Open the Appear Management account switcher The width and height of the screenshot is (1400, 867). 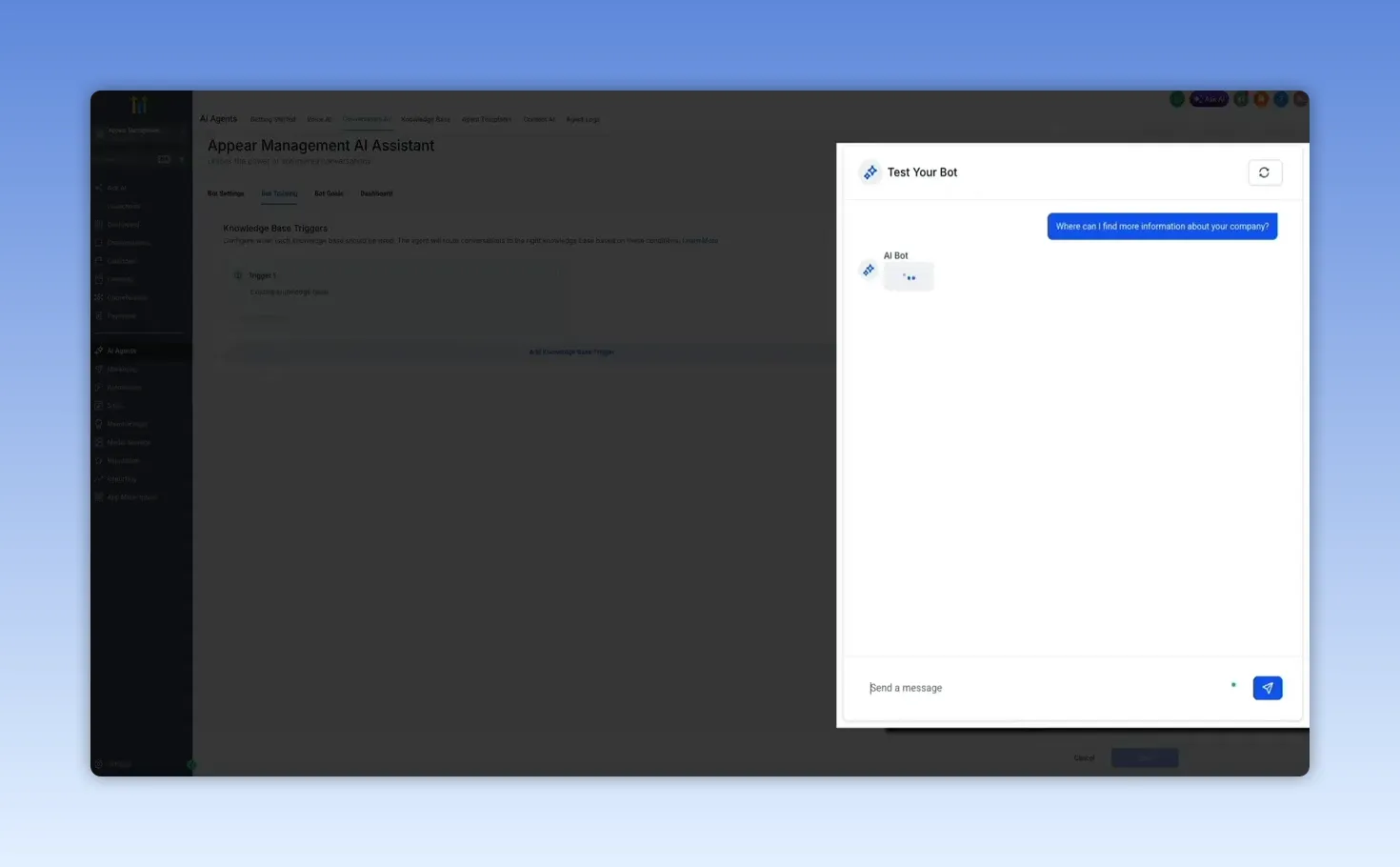pos(141,131)
